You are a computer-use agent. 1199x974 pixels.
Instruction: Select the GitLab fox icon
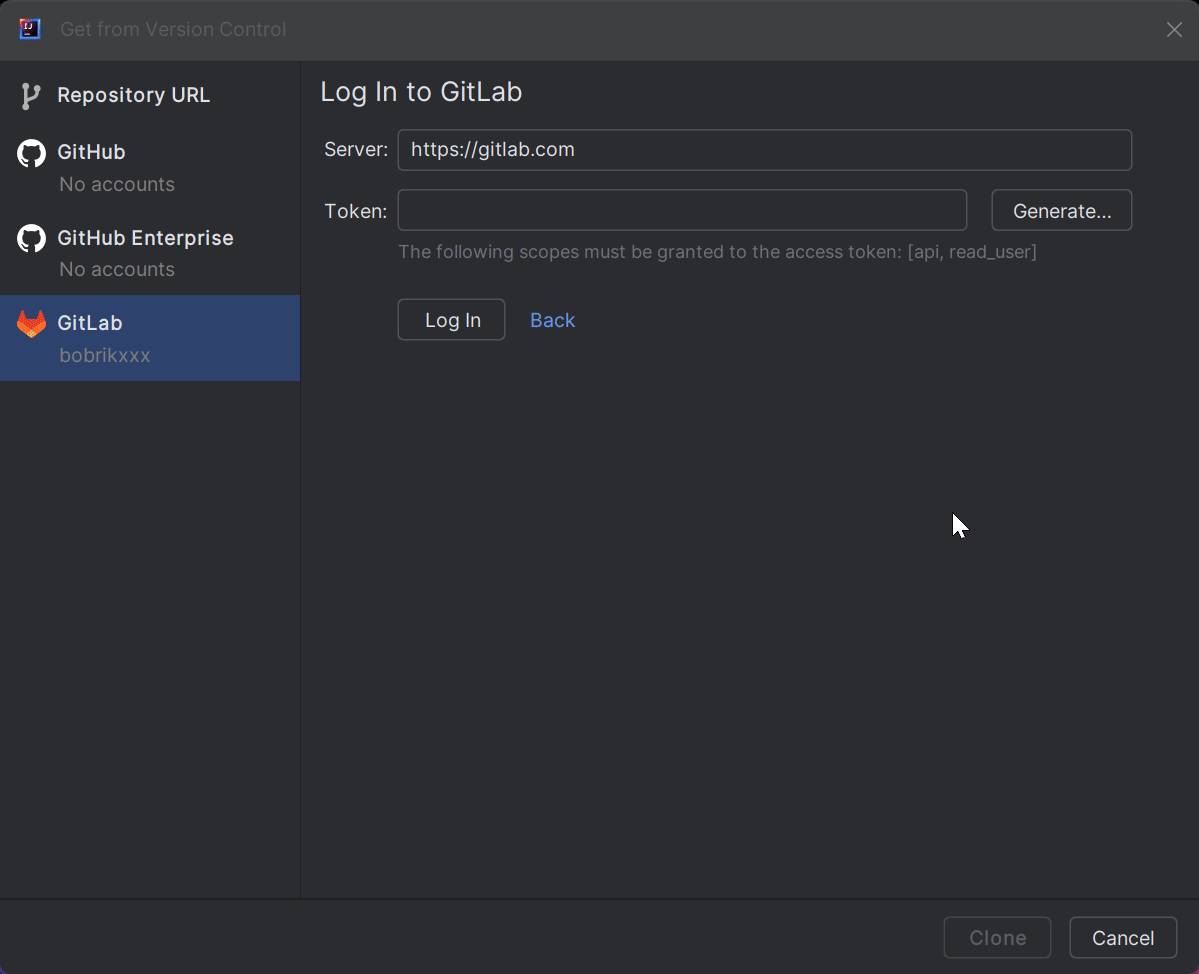click(31, 323)
